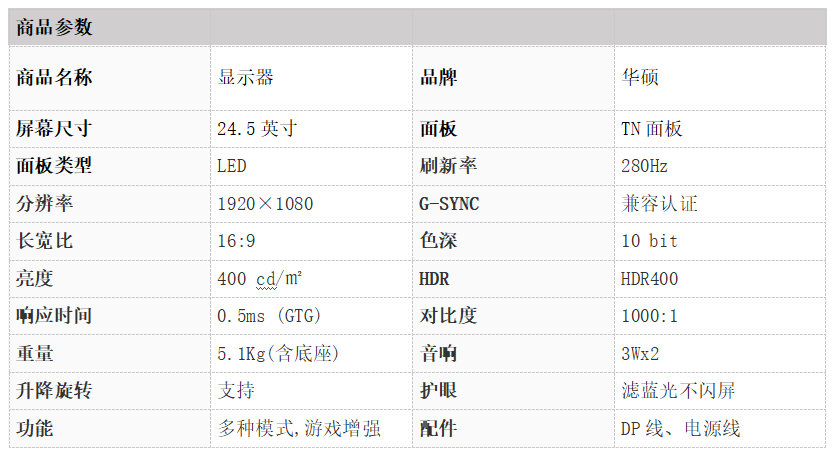The width and height of the screenshot is (835, 460).
Task: Select the 10 bit color depth value
Action: (x=650, y=241)
